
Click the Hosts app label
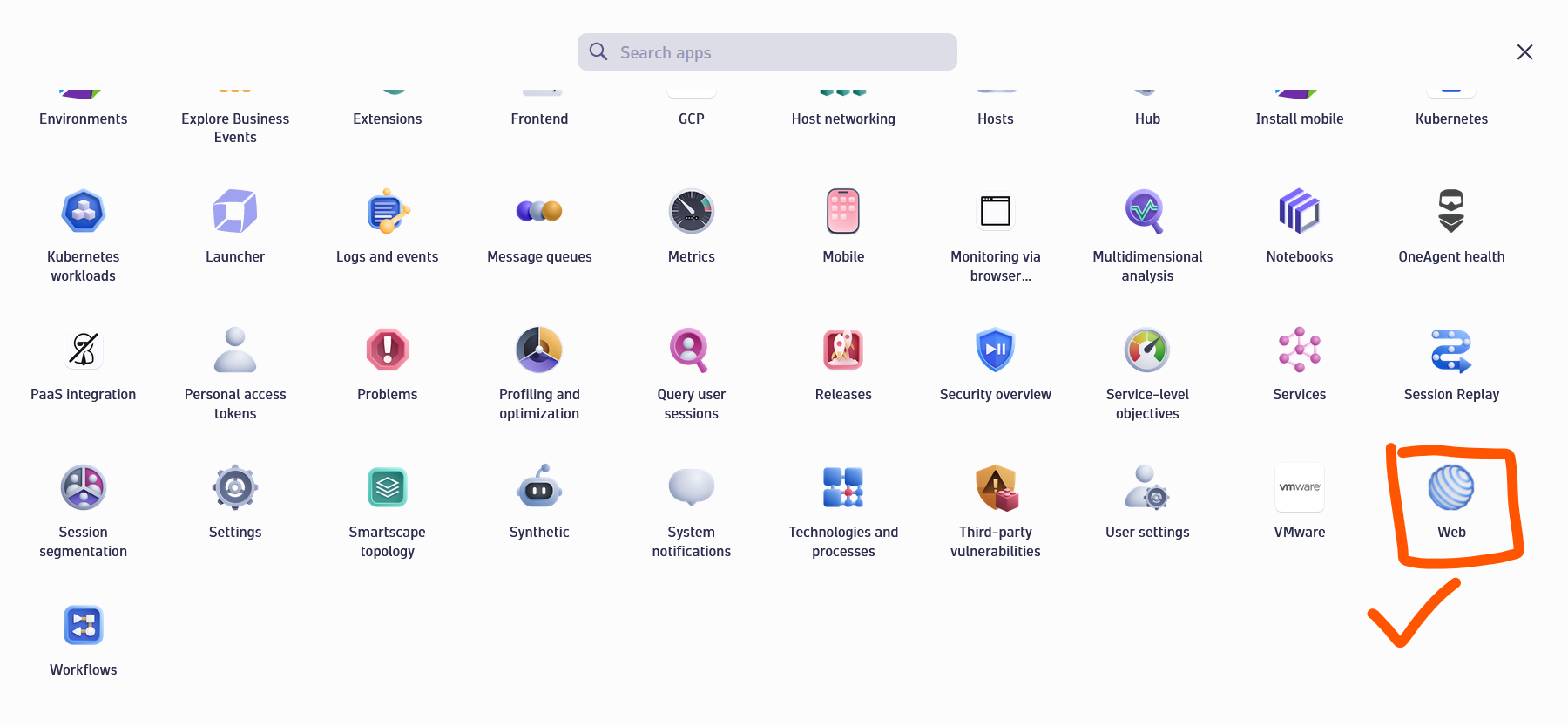pos(995,119)
